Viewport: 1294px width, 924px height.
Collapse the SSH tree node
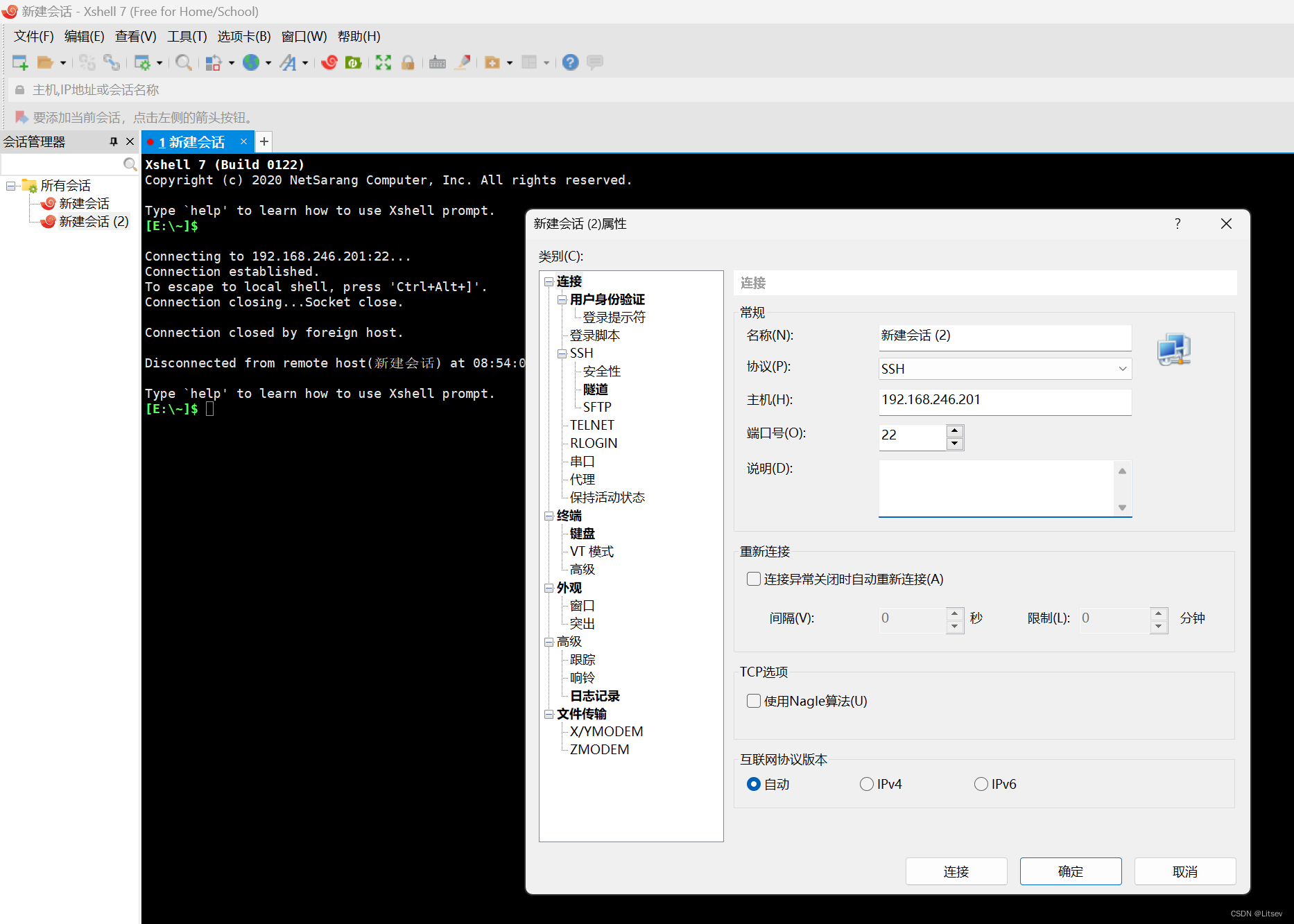click(562, 354)
